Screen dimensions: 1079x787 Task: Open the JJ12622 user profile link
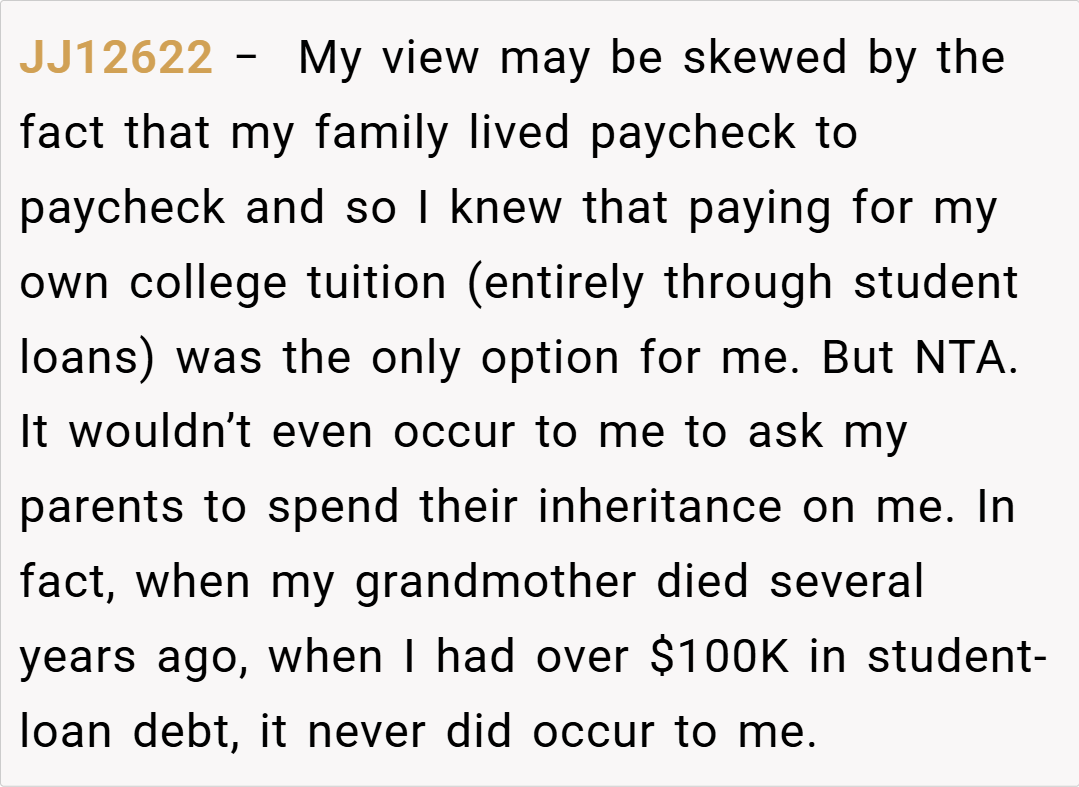[x=116, y=58]
